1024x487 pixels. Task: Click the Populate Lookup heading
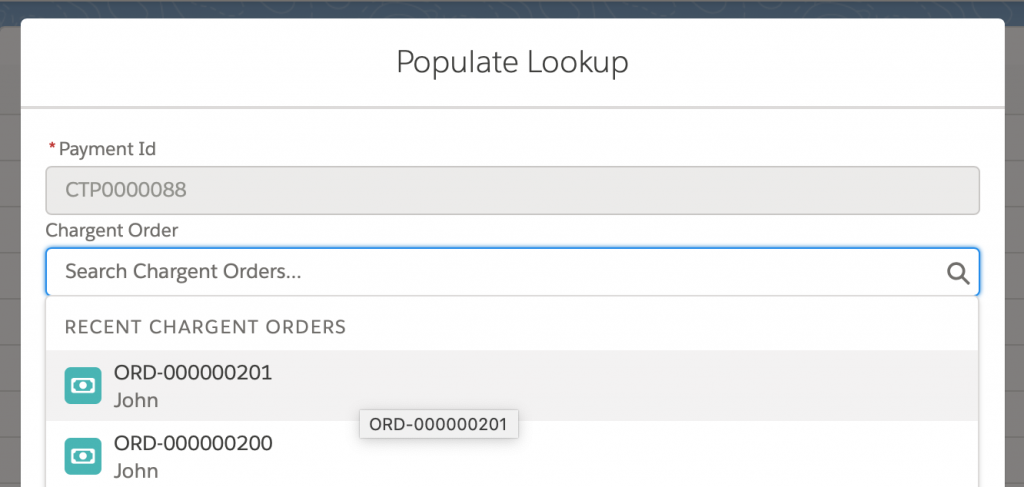(512, 62)
